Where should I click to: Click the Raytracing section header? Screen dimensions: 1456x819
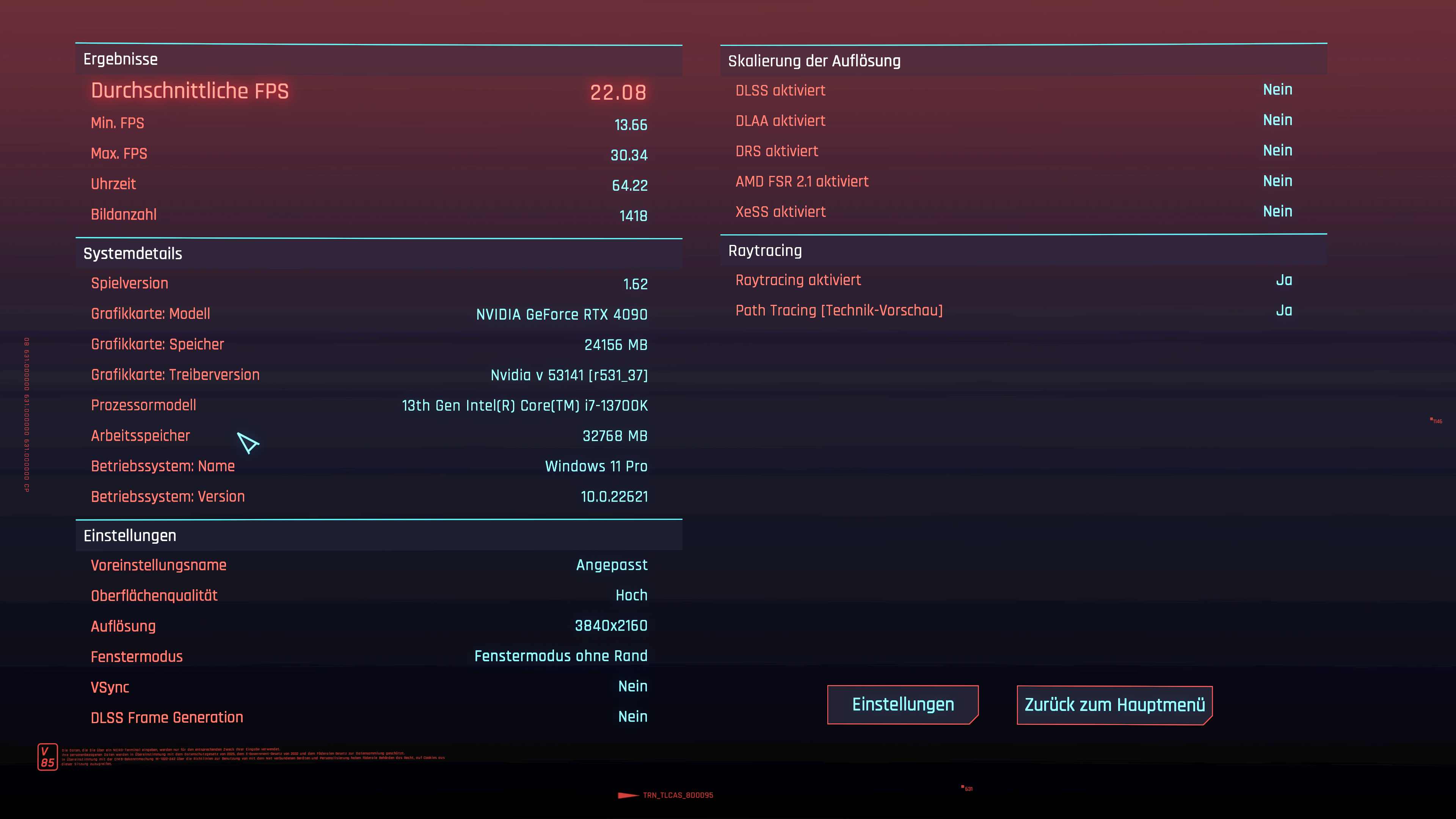[x=765, y=250]
